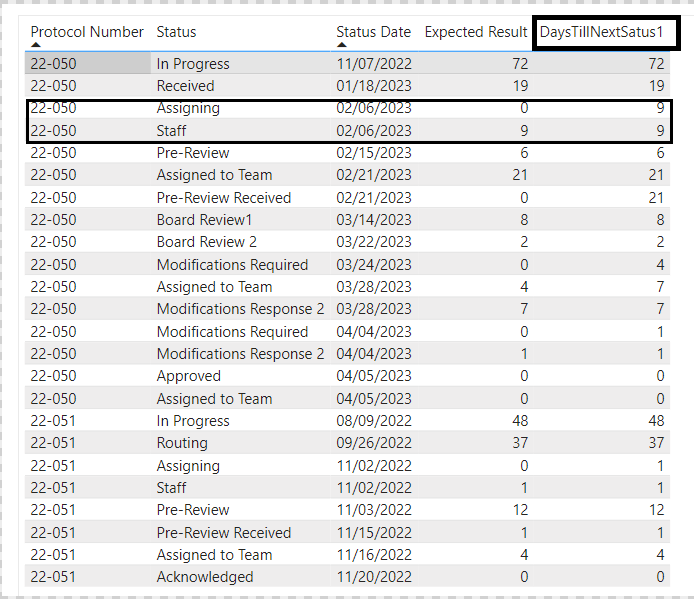Select the Board Review1 status cell
The image size is (694, 599).
coord(204,220)
